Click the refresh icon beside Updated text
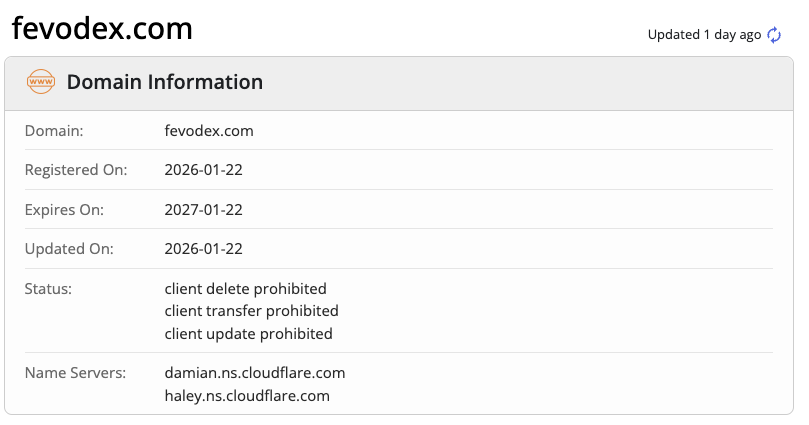 [774, 35]
